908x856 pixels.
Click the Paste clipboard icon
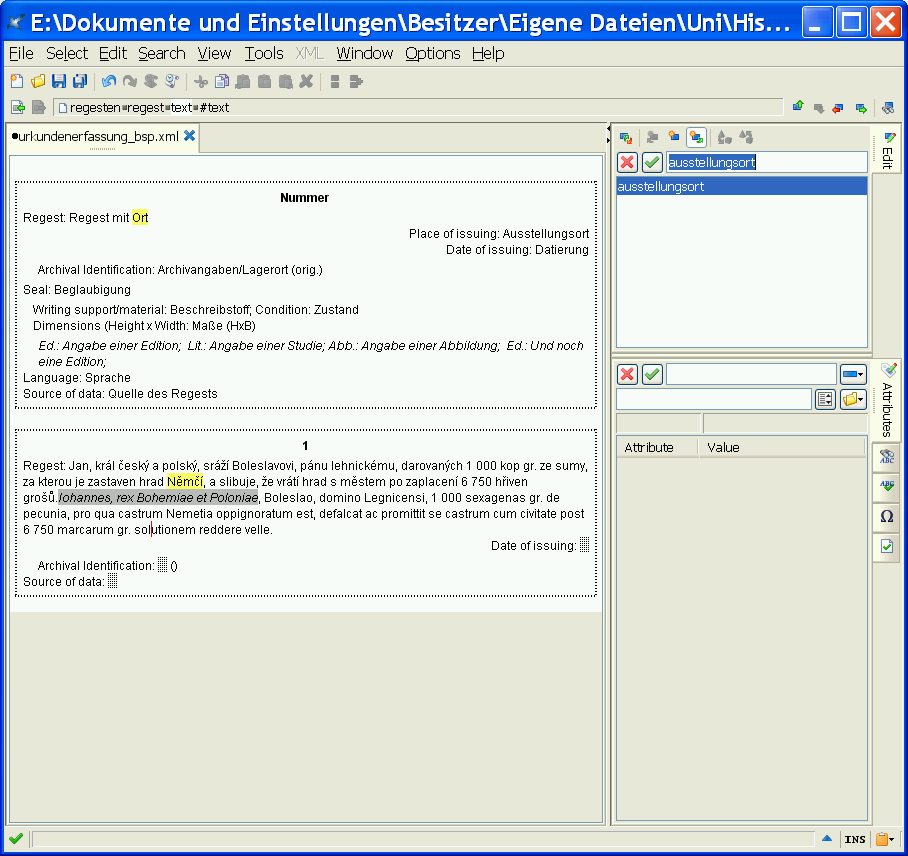pos(265,81)
